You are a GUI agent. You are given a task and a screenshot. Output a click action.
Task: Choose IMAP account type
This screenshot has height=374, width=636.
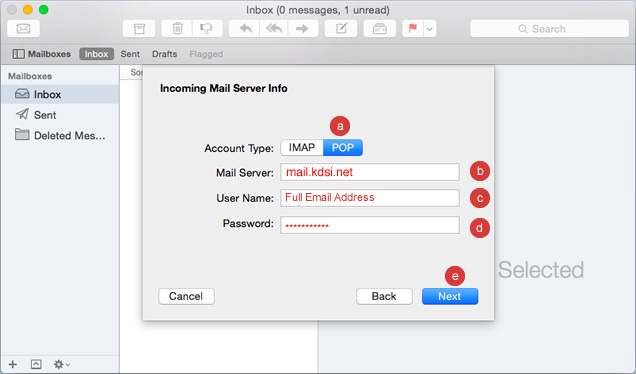(x=302, y=148)
